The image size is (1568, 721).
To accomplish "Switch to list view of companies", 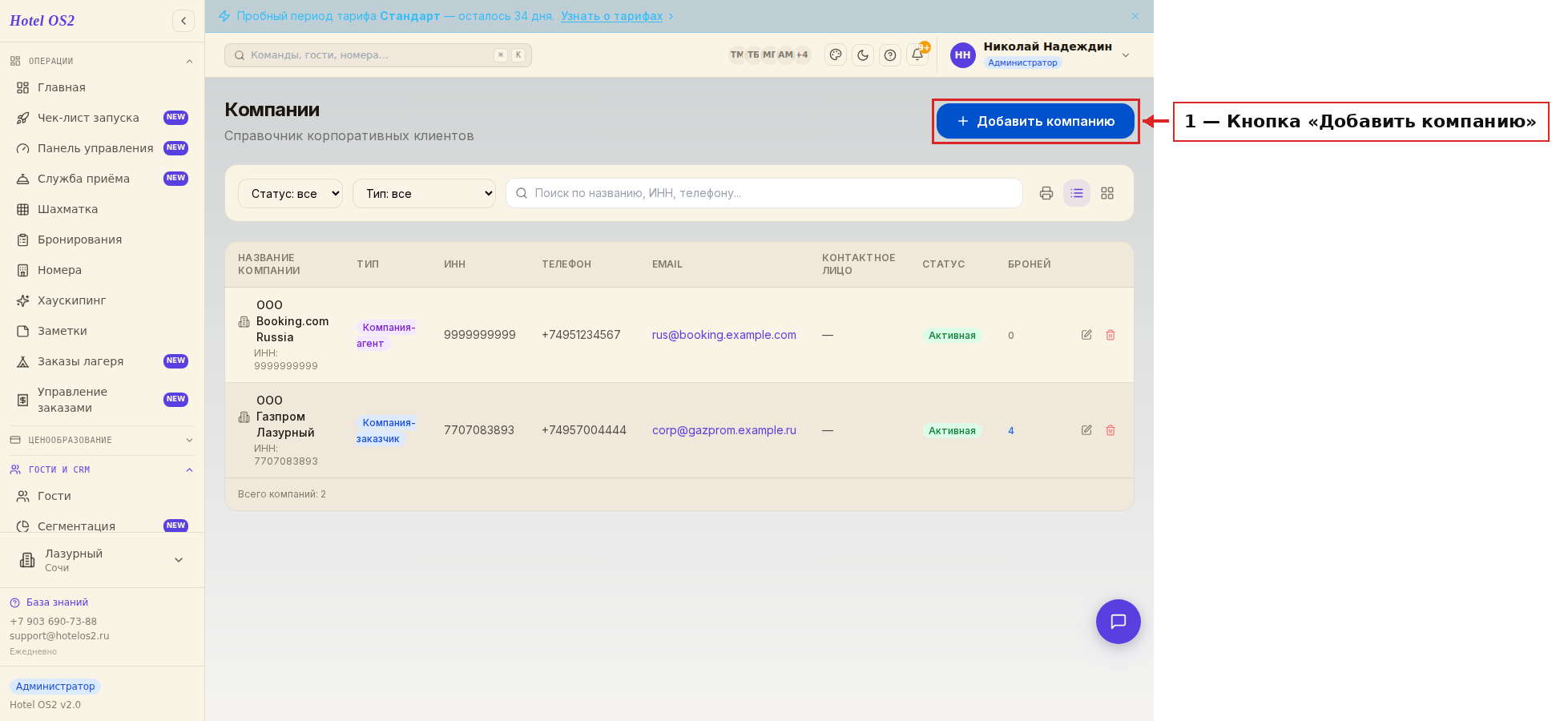I will pos(1077,193).
